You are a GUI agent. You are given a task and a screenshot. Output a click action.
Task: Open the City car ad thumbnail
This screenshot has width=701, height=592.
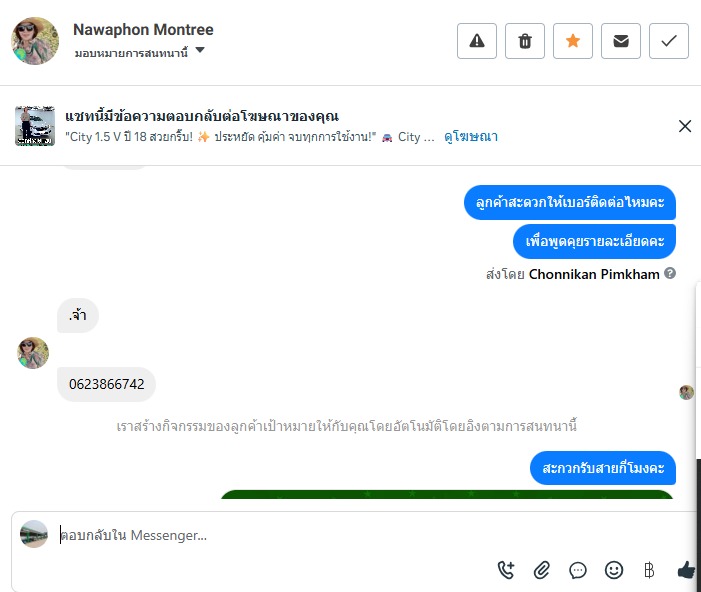pos(35,126)
